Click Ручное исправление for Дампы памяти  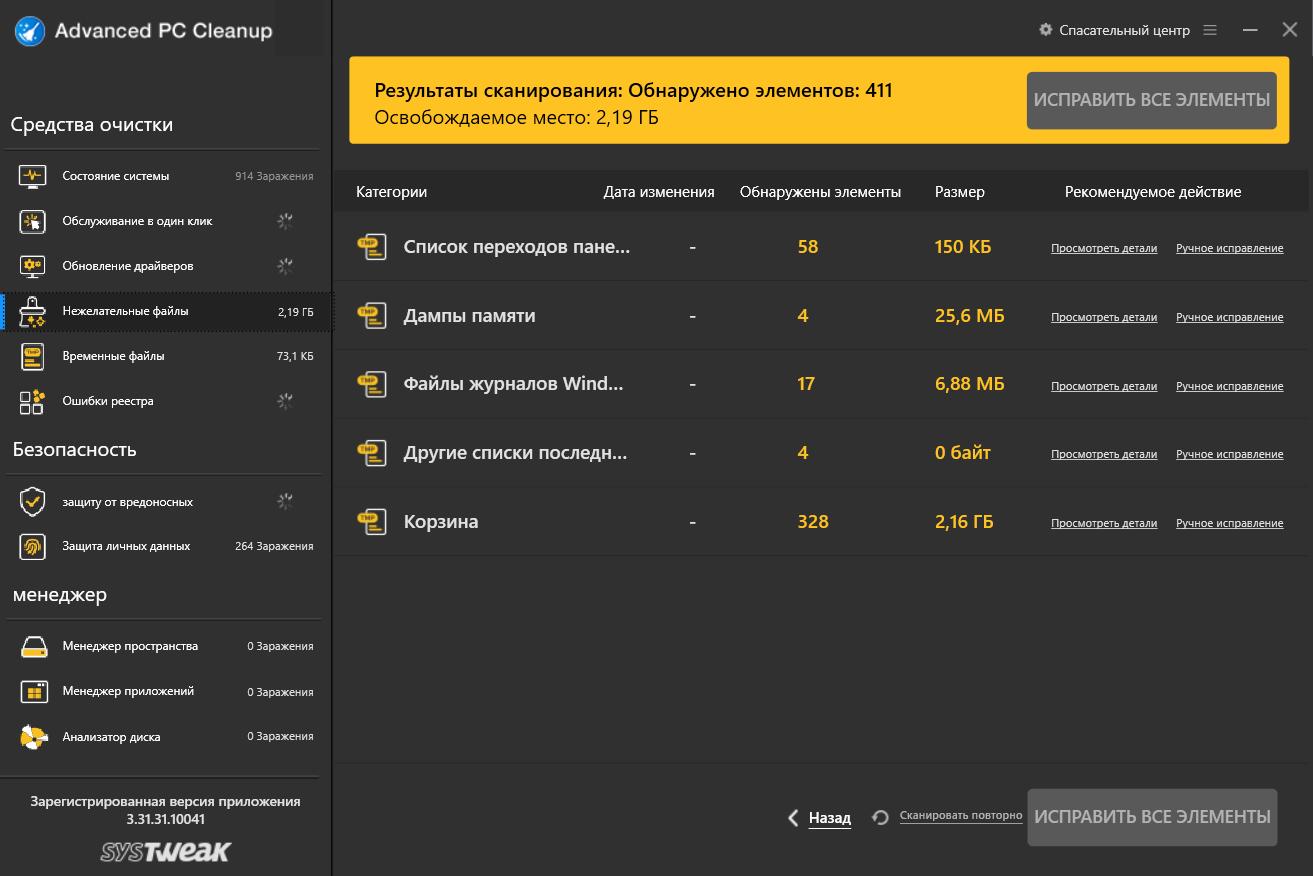[1229, 317]
